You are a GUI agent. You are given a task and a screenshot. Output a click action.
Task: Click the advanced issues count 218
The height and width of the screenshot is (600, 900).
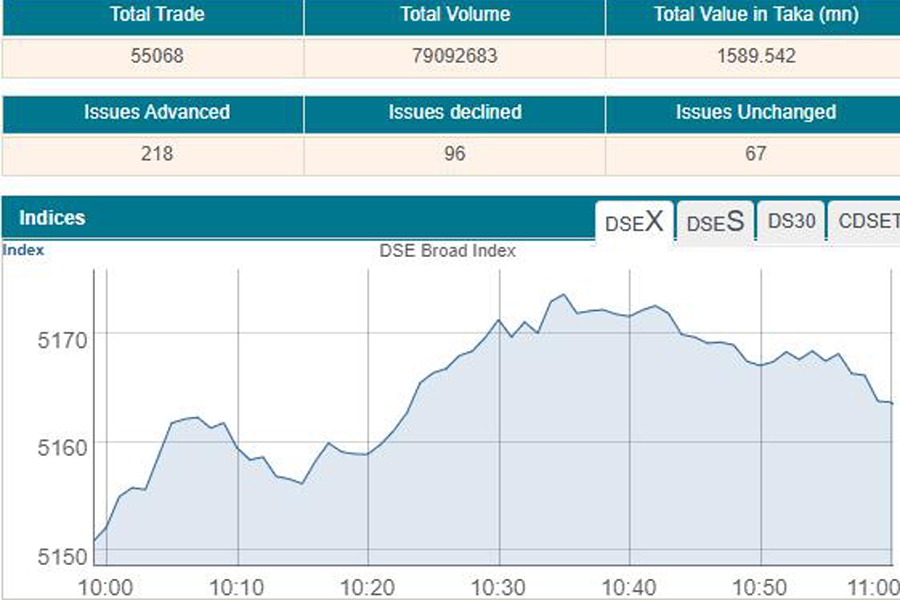[157, 154]
